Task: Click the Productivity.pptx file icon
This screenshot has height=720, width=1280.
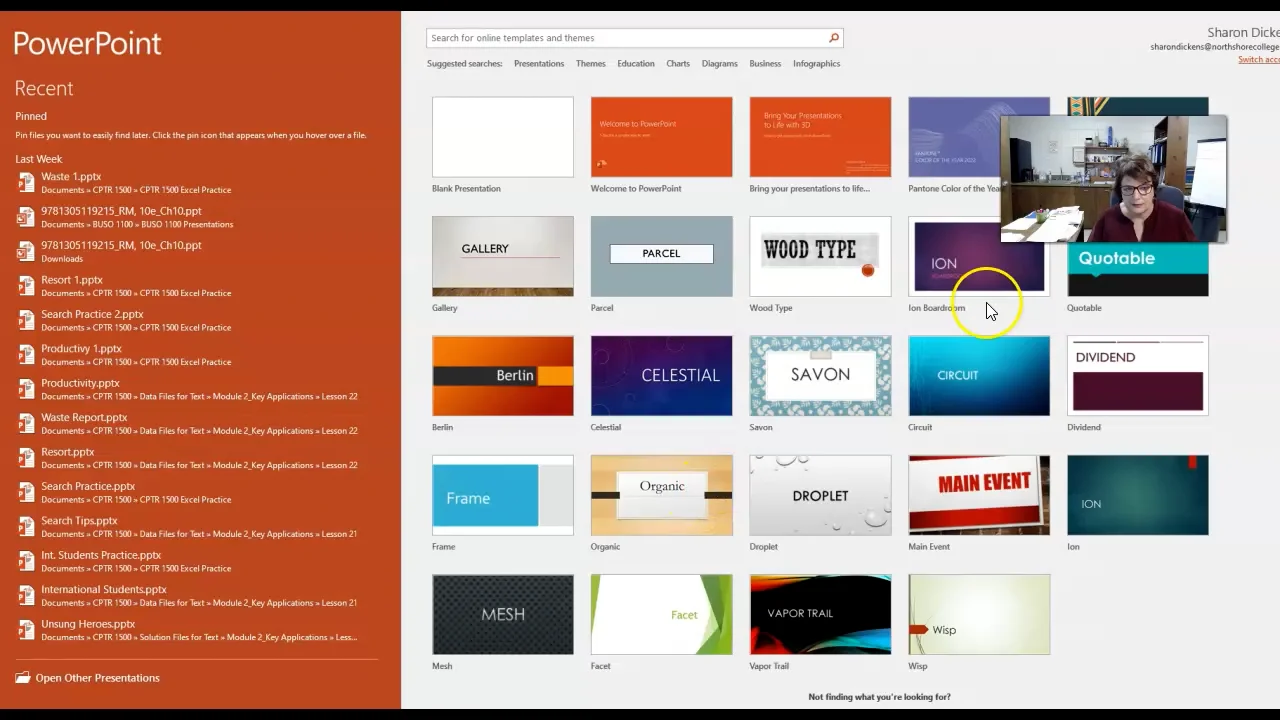Action: (x=26, y=389)
